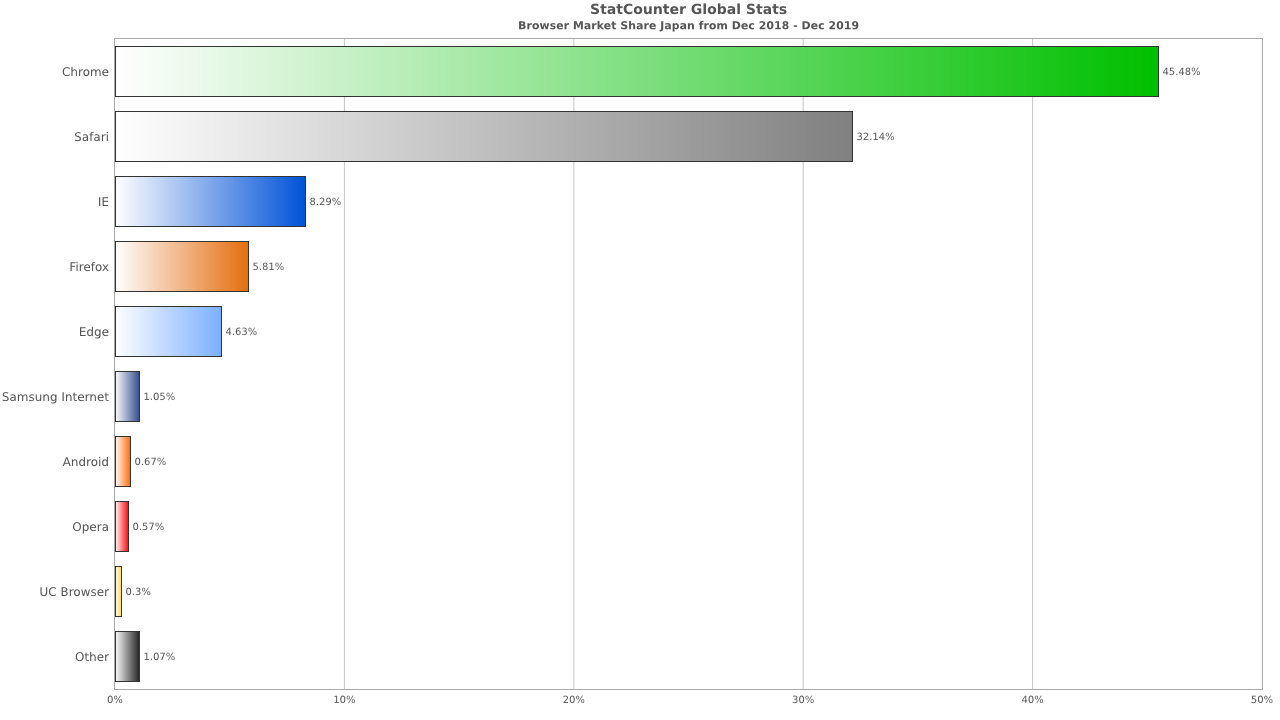Click the UC Browser axis label

click(74, 592)
